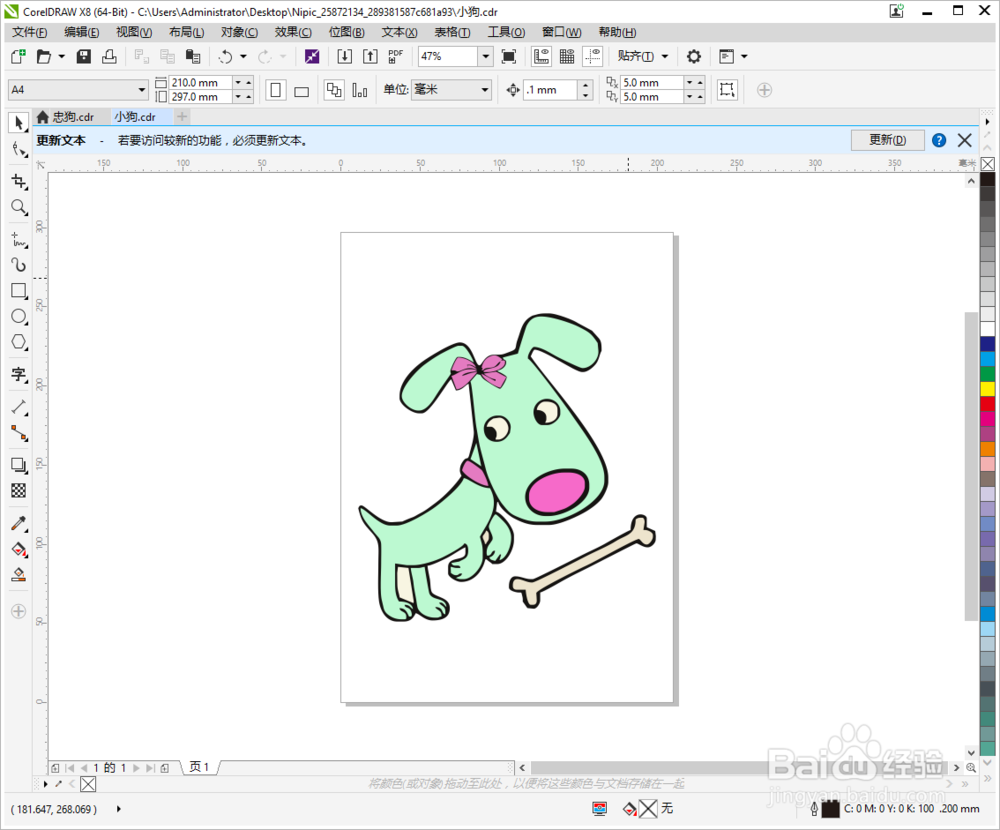Click the Save disk icon
This screenshot has height=830, width=1000.
click(x=84, y=57)
